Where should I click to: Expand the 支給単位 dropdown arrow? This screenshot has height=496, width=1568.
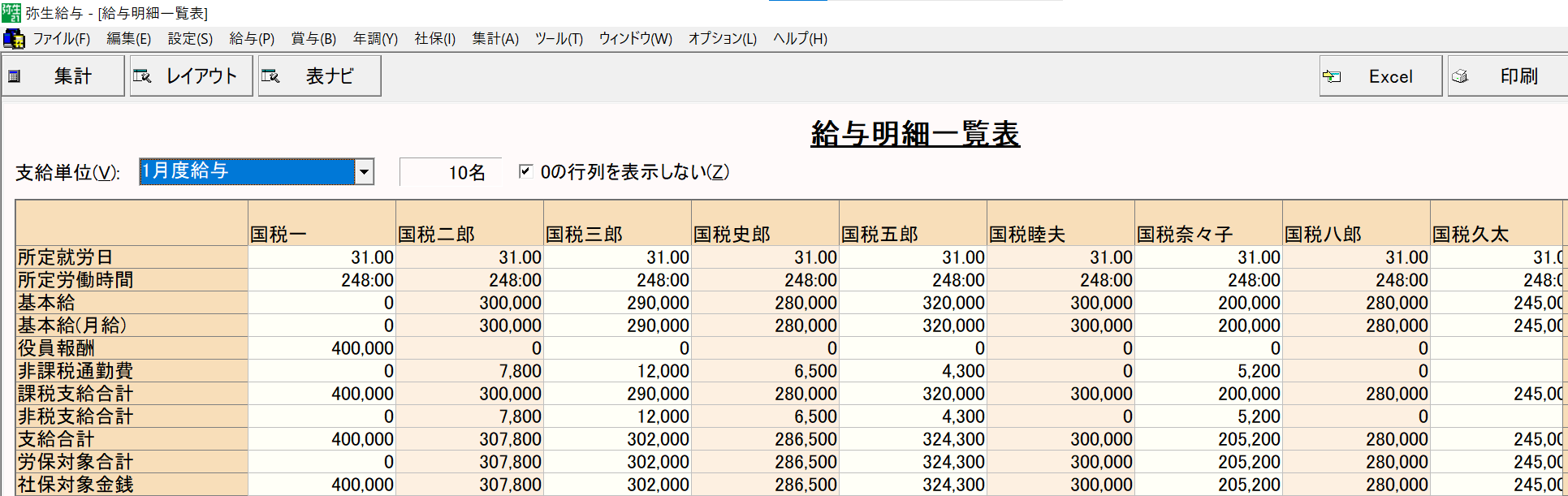pos(364,171)
